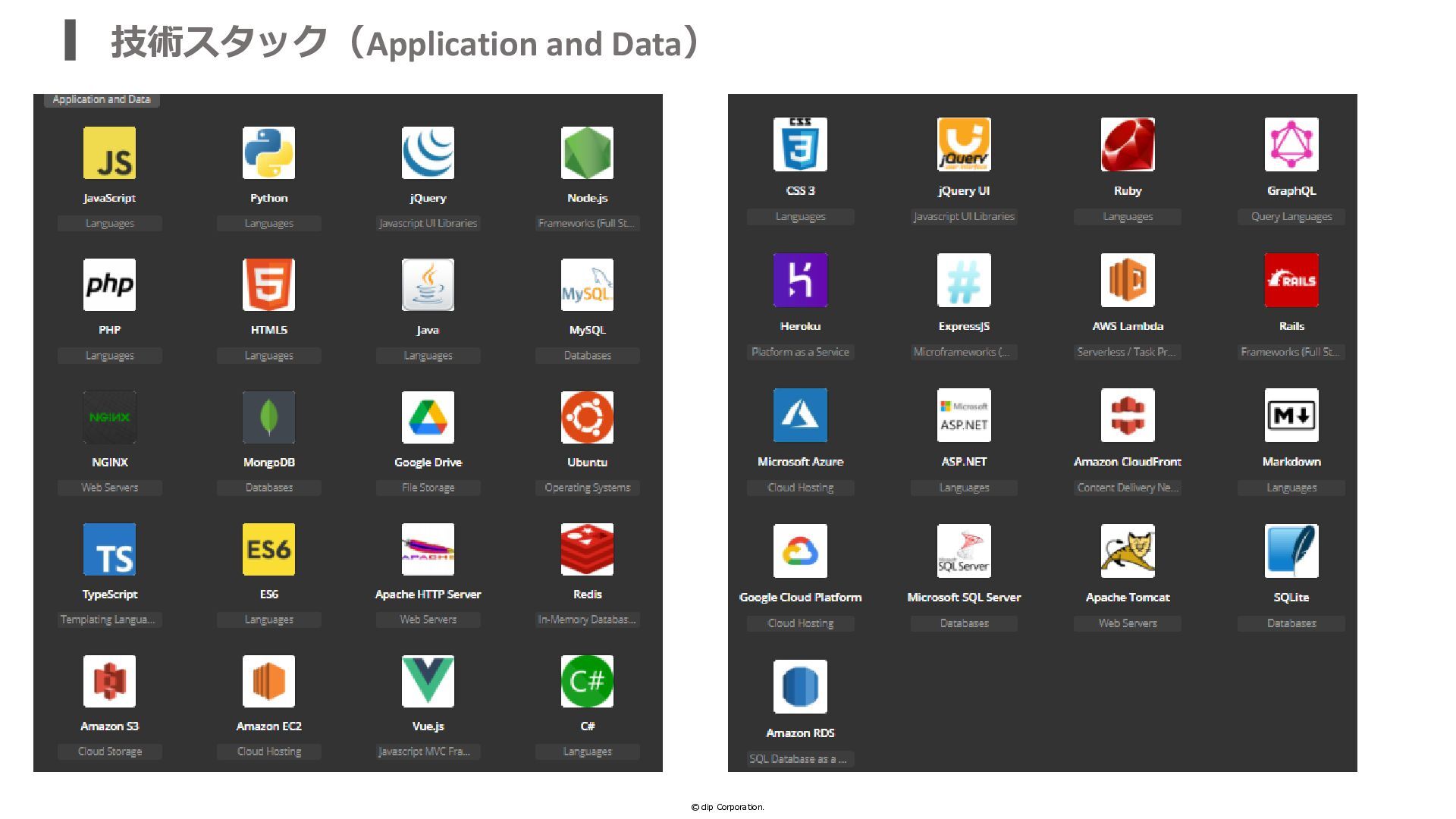1456x819 pixels.
Task: Open the Rails red icon
Action: coord(1291,280)
